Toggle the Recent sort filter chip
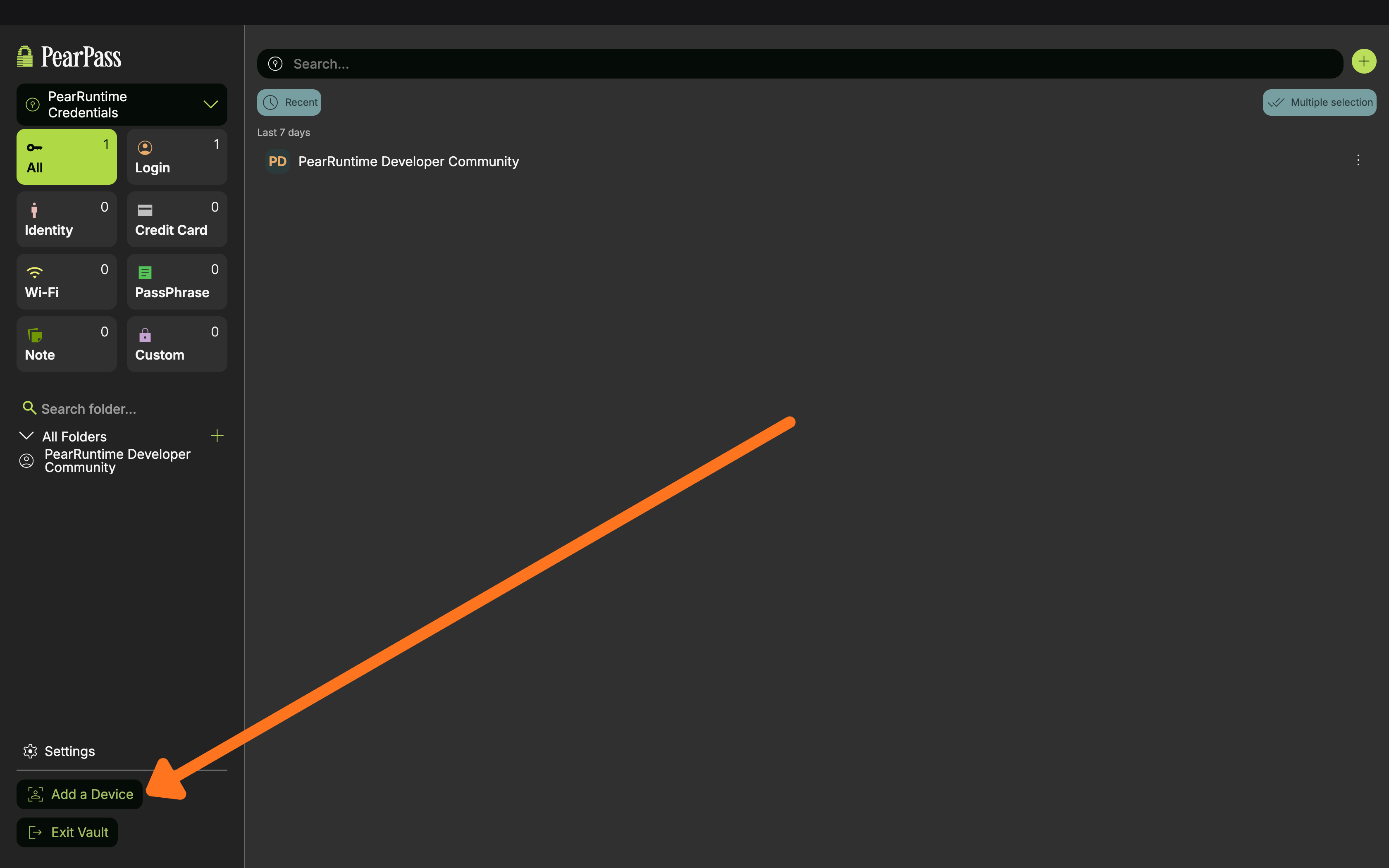 (x=289, y=102)
